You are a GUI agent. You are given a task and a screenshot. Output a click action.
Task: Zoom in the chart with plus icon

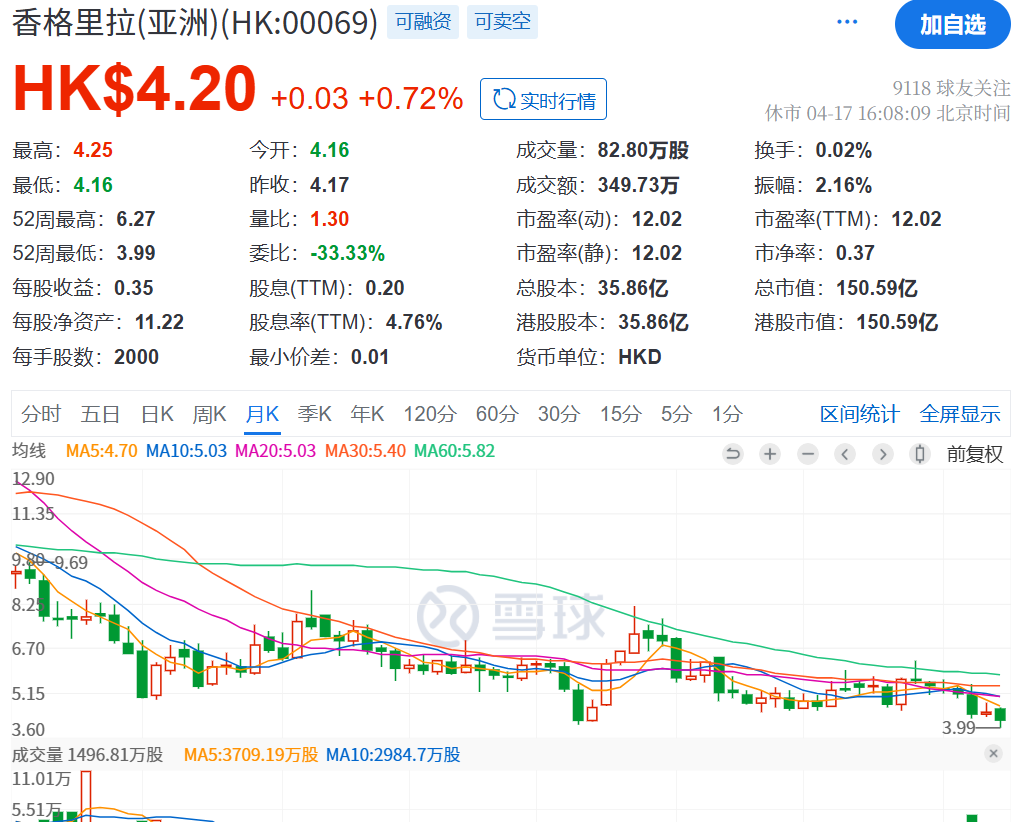coord(770,453)
